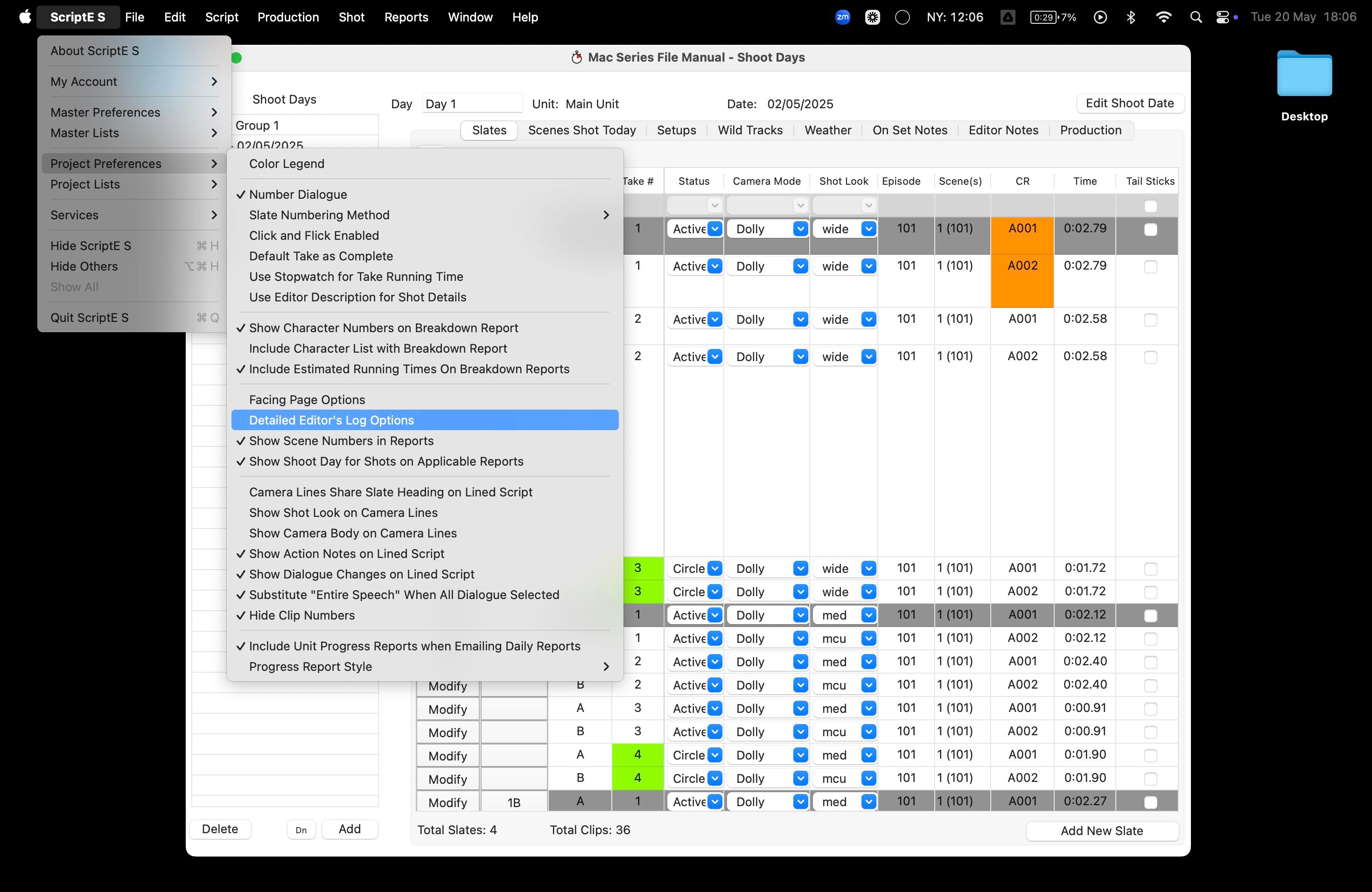Click the Bluetooth menu bar icon
This screenshot has width=1372, height=892.
1130,17
